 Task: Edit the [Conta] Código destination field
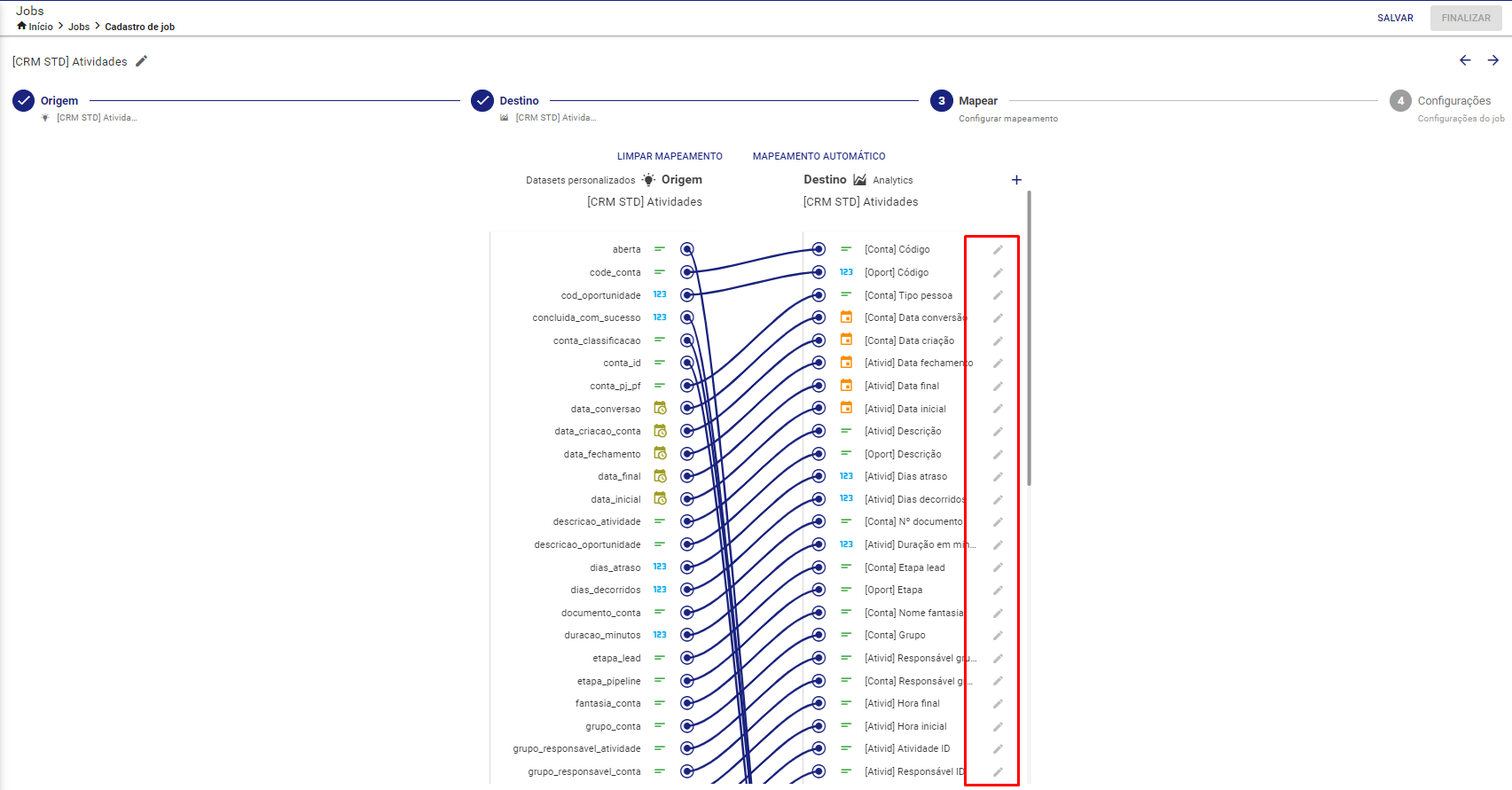pyautogui.click(x=998, y=250)
